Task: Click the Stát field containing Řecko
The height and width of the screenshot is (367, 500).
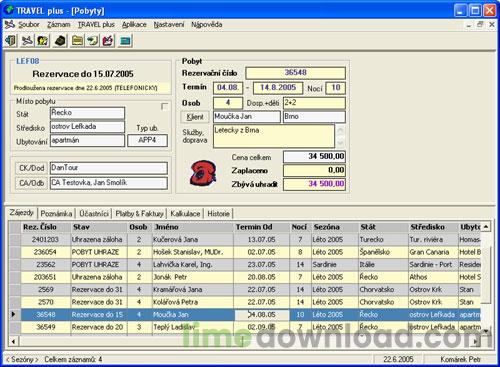Action: [87, 113]
